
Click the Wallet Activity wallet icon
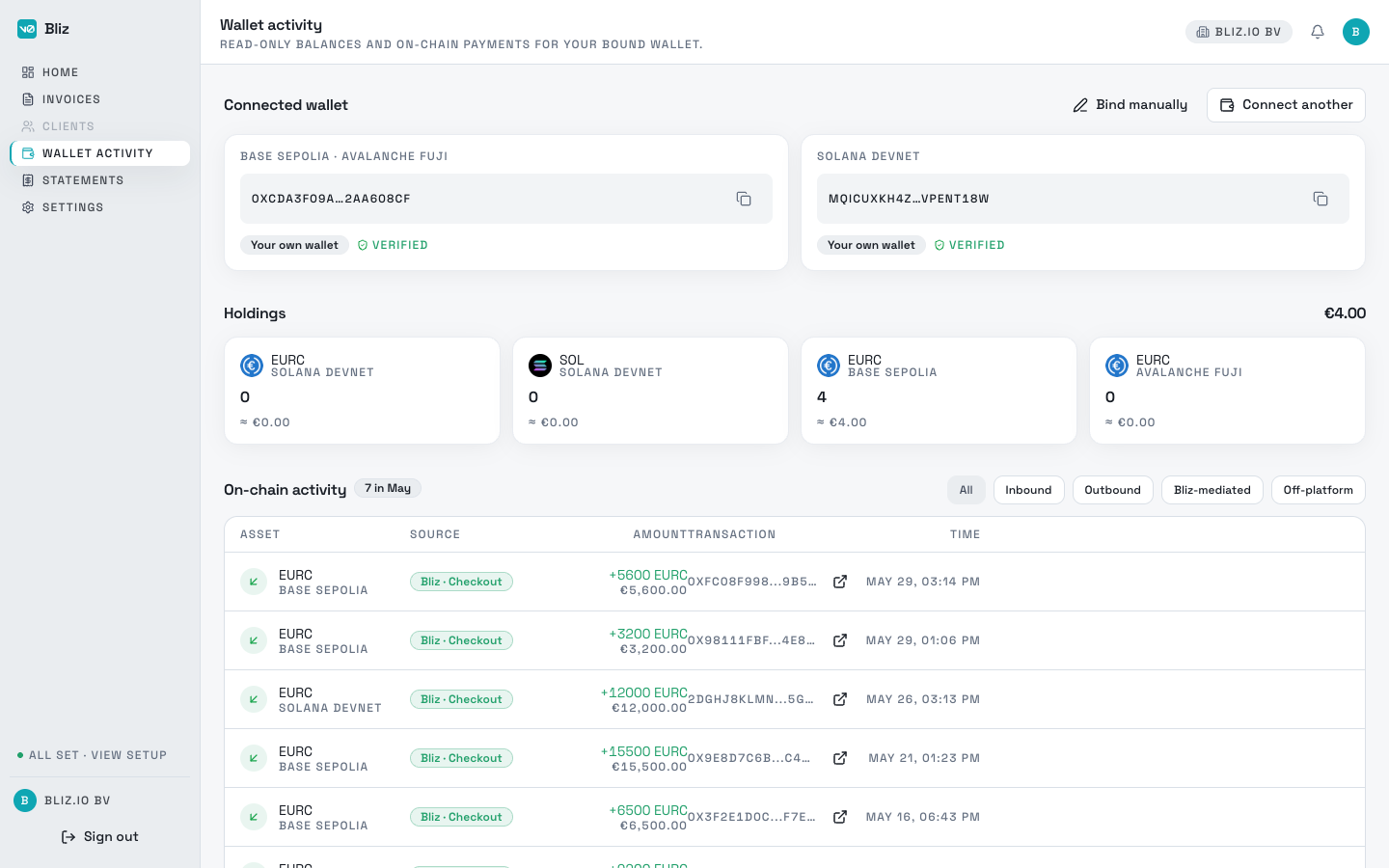(28, 153)
